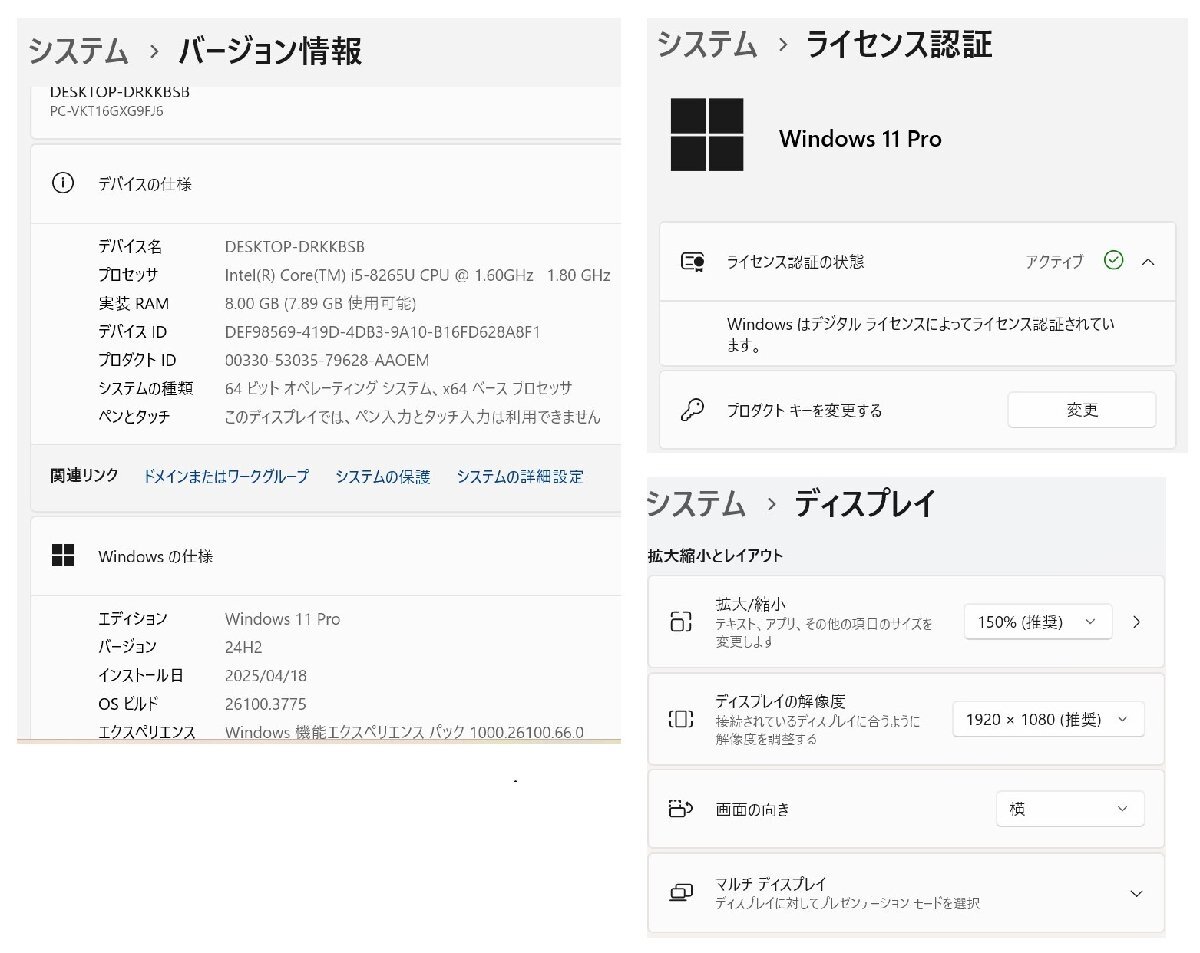1200x953 pixels.
Task: Click the green アクティブ checkmark
Action: 1113,261
